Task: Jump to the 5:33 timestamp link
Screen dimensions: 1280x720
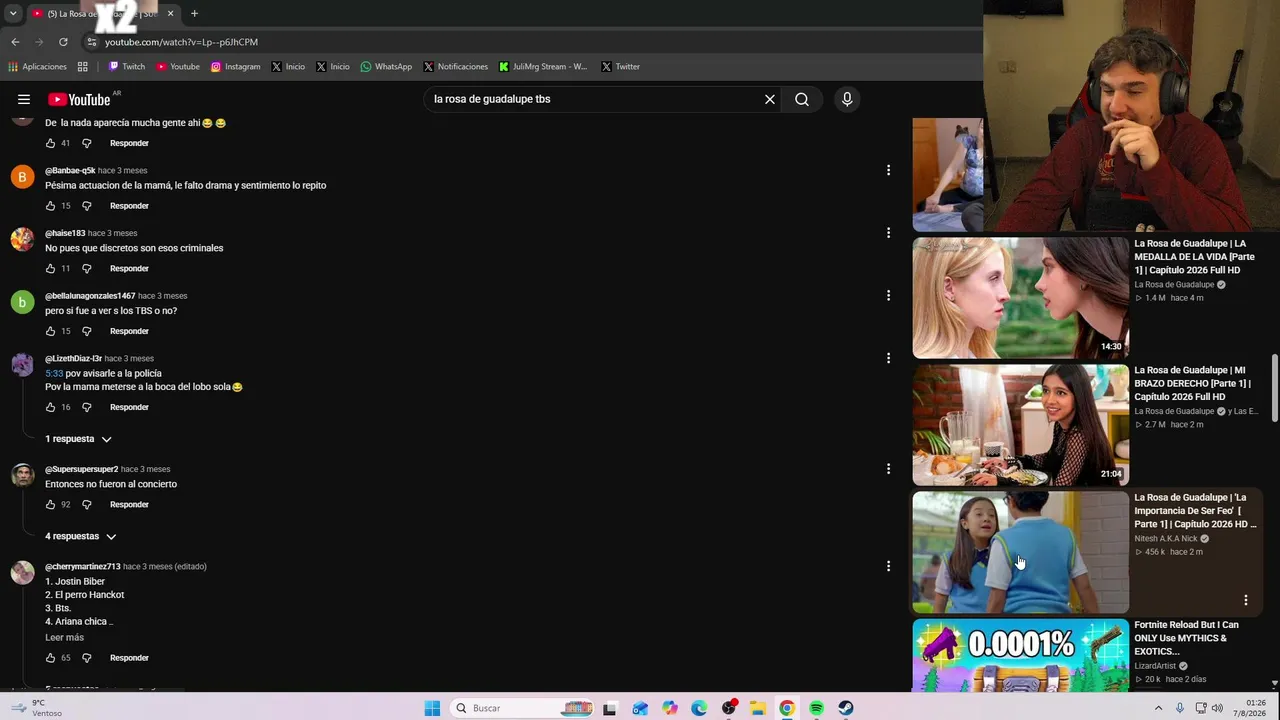Action: 54,373
